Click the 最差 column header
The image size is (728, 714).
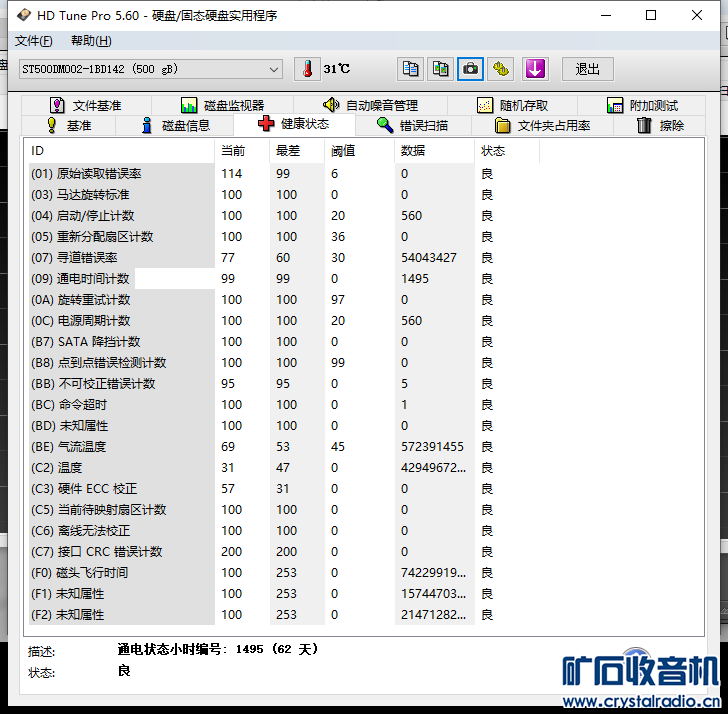297,151
